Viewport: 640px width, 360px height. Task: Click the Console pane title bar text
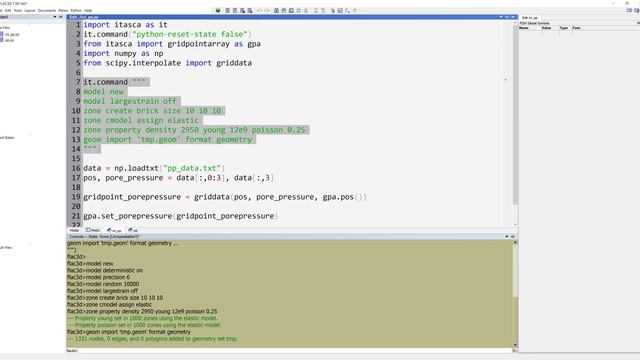tap(104, 236)
